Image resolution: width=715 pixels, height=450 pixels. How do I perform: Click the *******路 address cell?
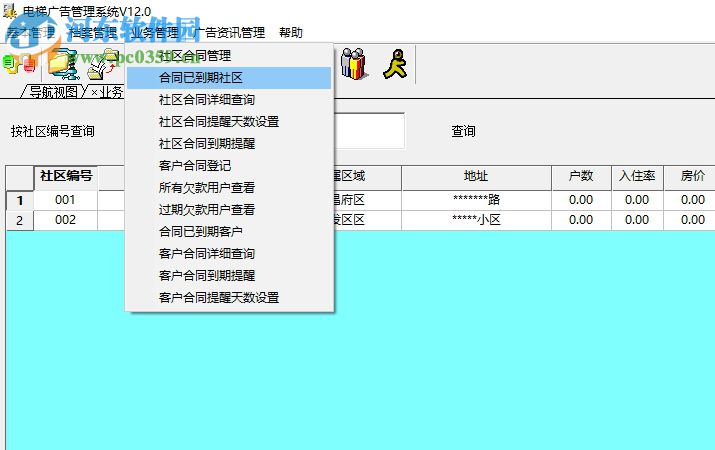tap(476, 200)
